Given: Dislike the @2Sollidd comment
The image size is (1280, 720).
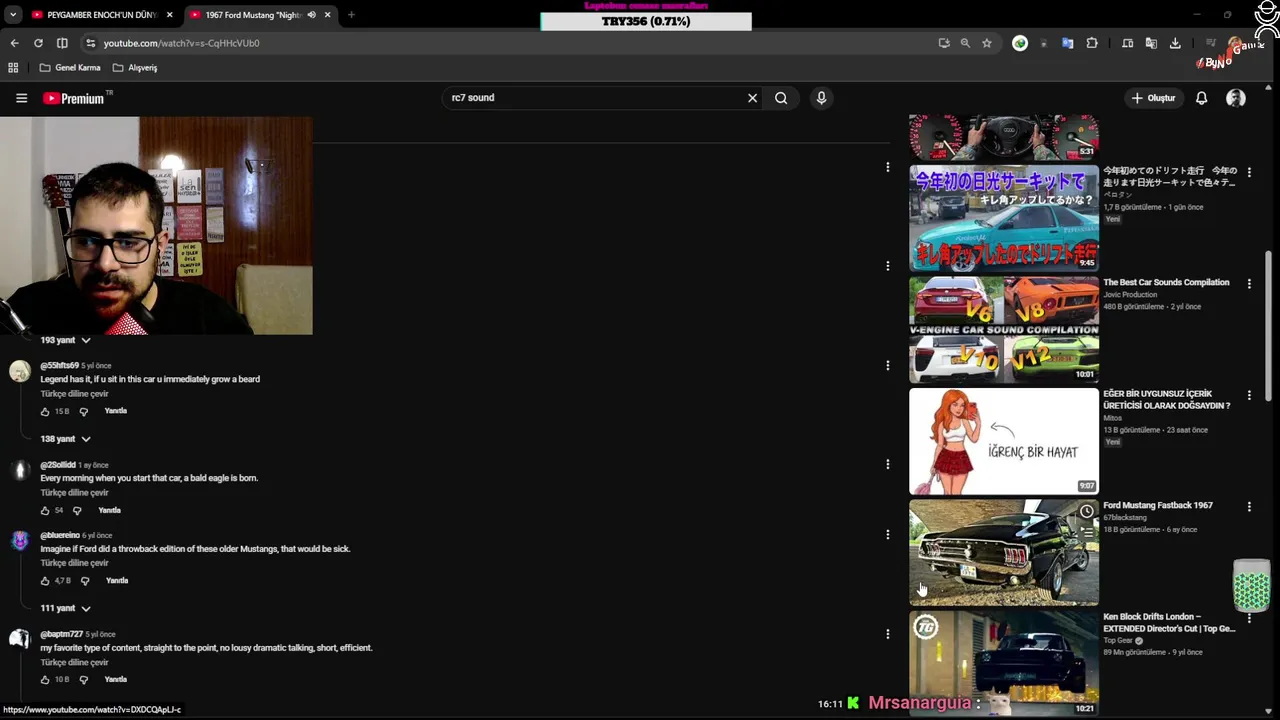Looking at the screenshot, I should (x=77, y=511).
